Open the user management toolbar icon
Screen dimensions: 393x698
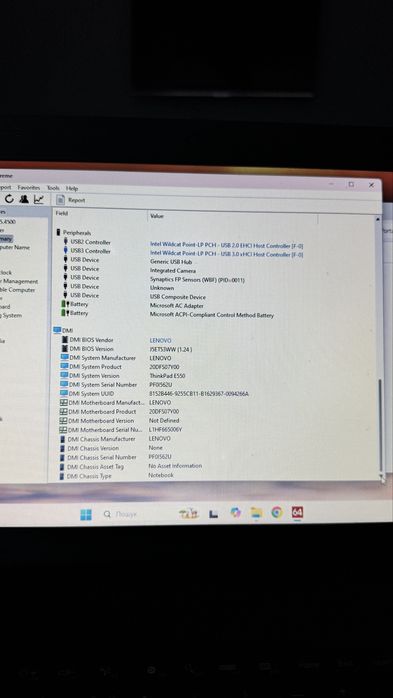(24, 199)
